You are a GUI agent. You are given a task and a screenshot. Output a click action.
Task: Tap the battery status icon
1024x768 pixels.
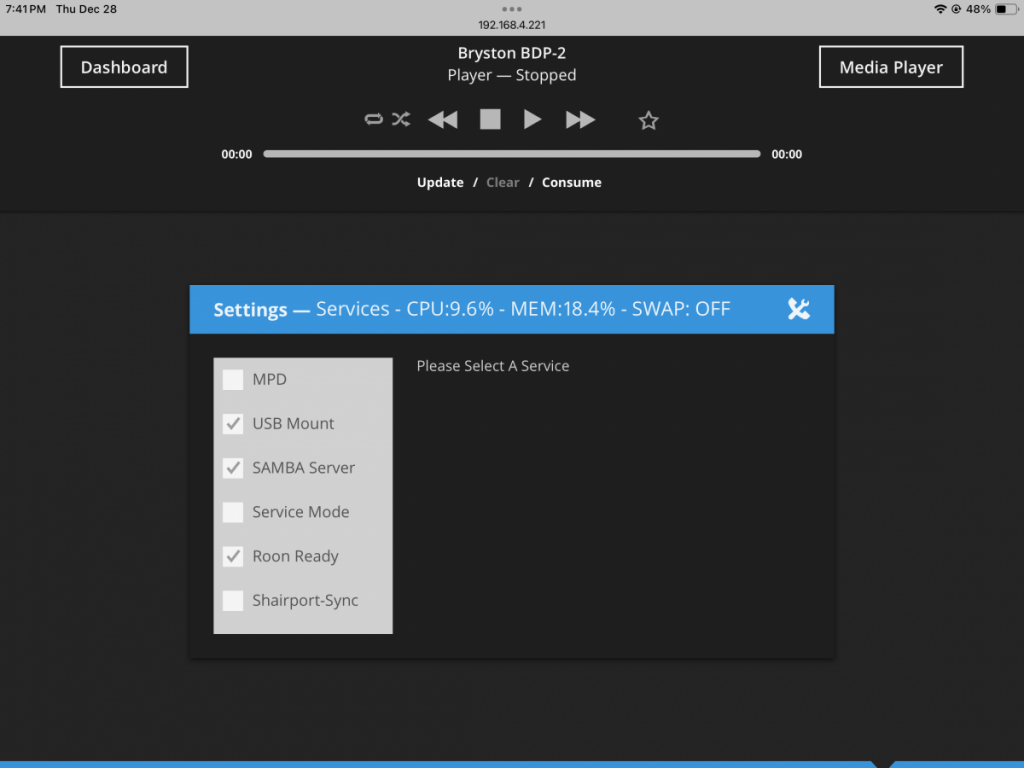[x=1005, y=9]
